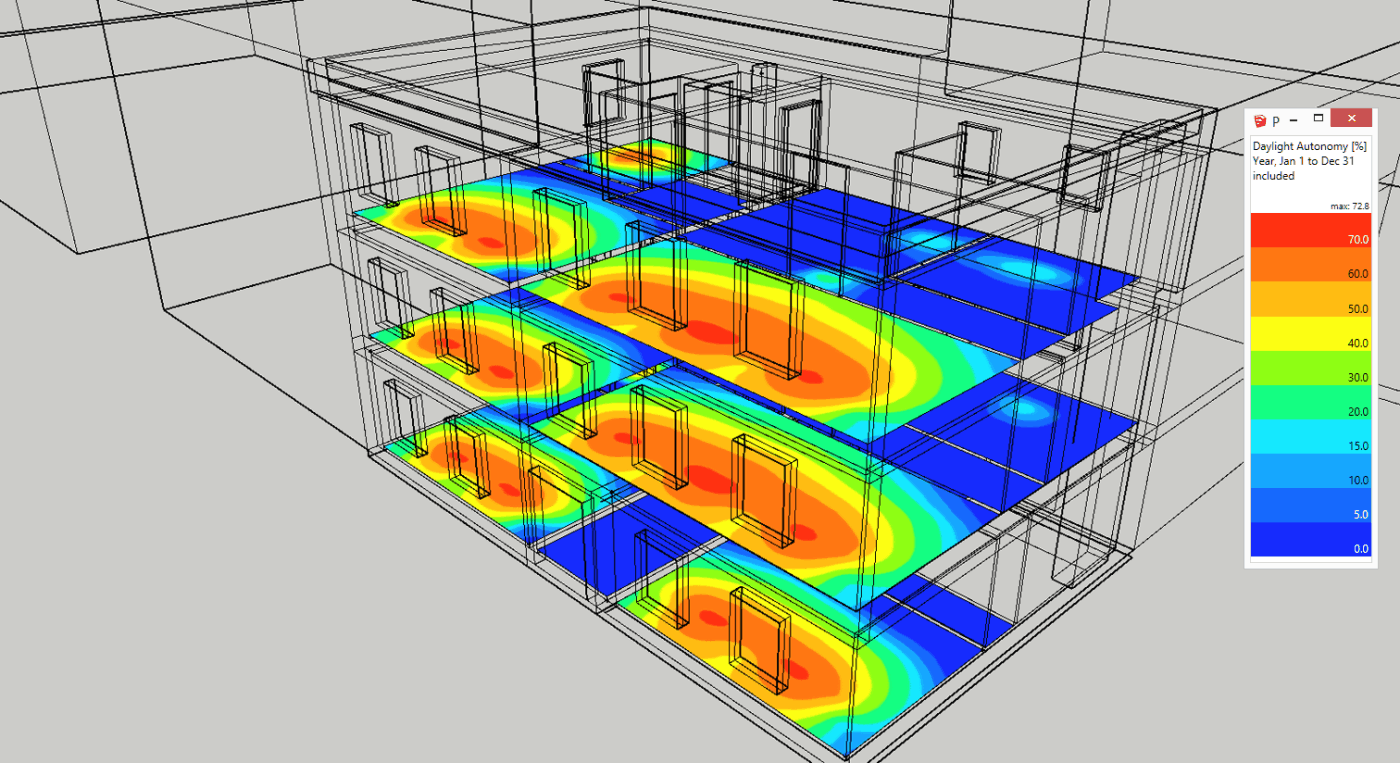Select the dark blue 0.0 legend swatch

tap(1310, 540)
